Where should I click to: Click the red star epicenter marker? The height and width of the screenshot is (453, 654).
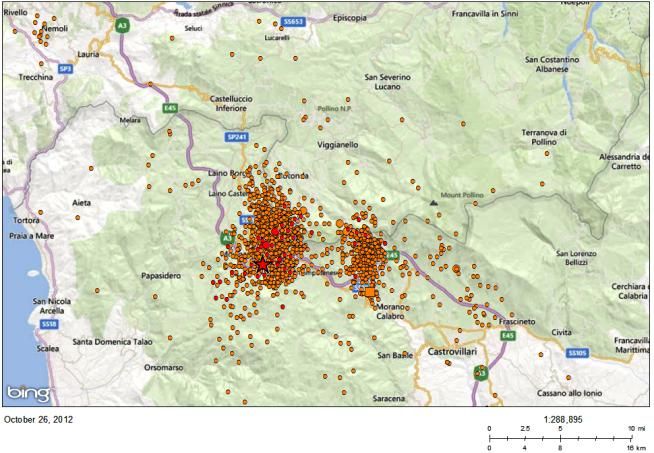[x=263, y=264]
